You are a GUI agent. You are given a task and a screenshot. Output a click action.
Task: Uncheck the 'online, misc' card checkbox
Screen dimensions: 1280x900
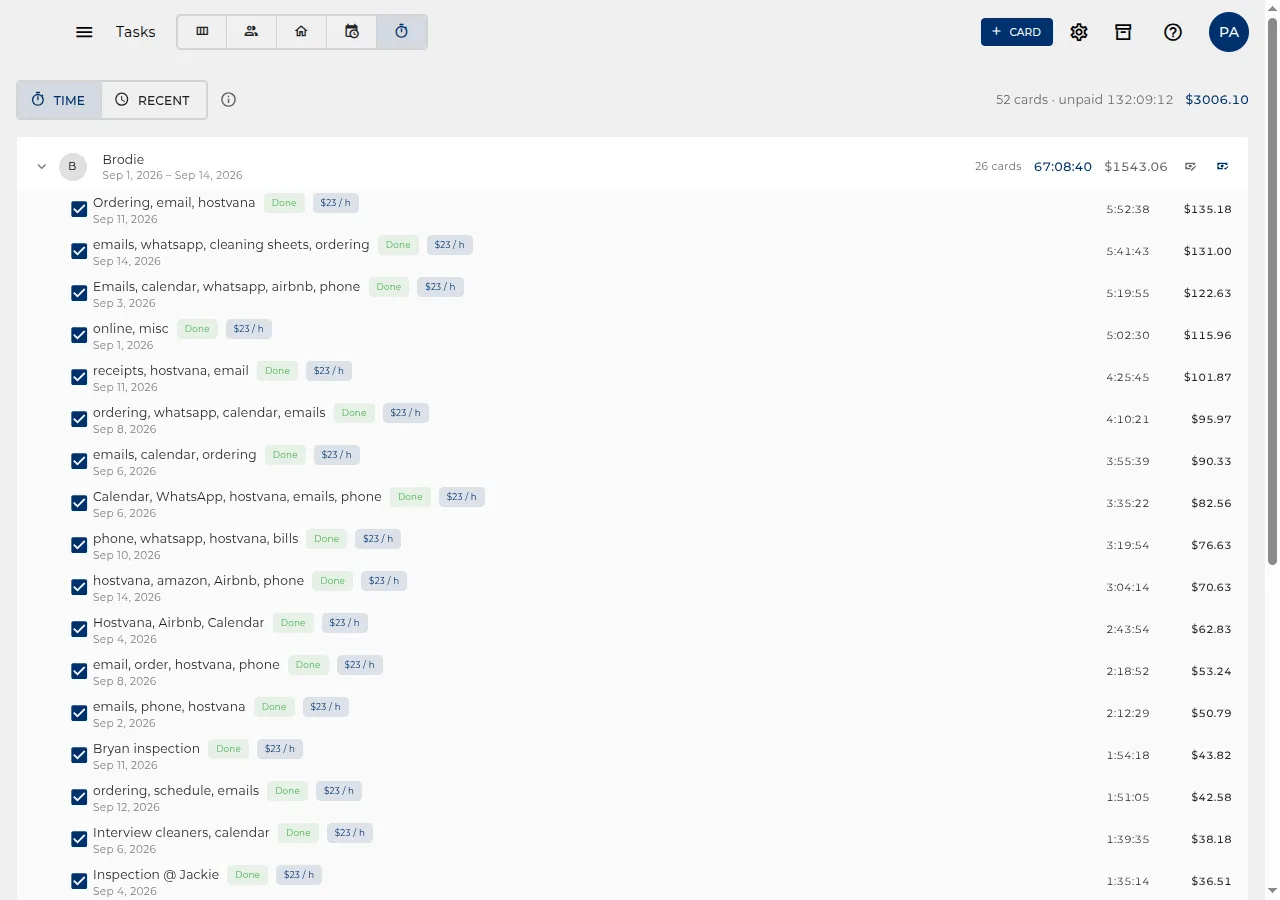point(79,335)
